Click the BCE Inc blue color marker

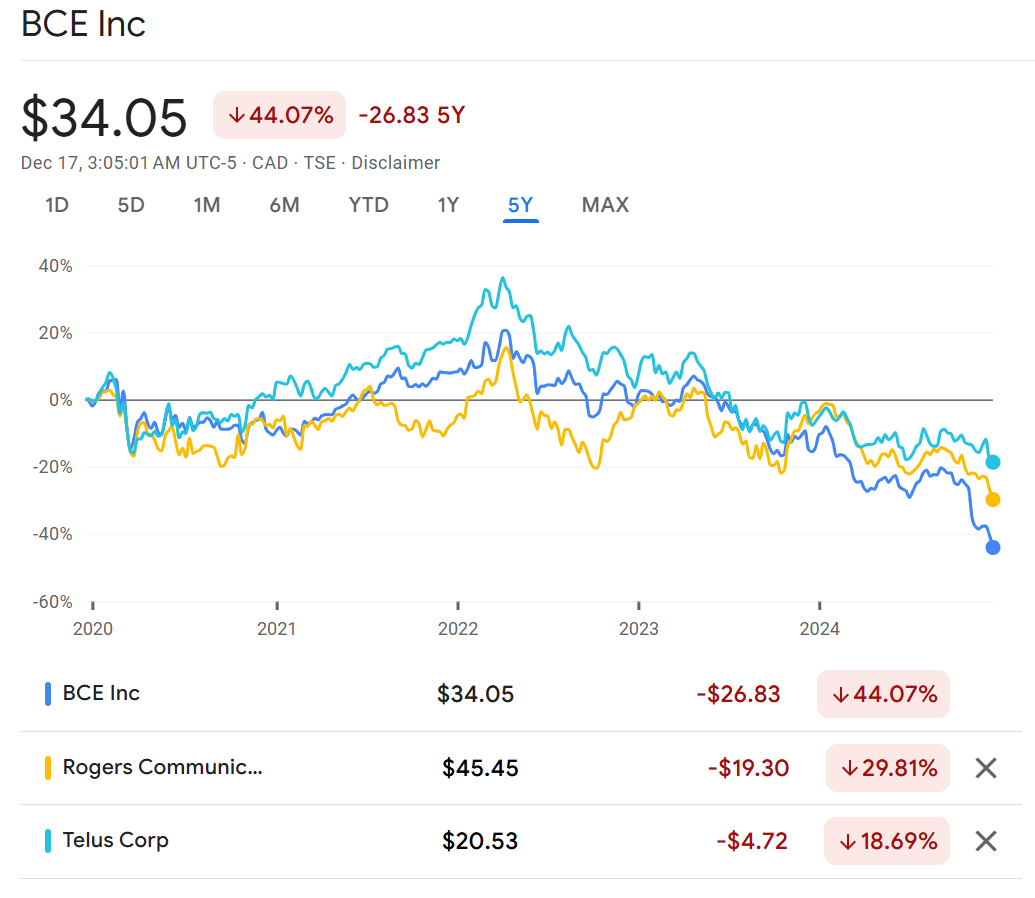click(48, 694)
